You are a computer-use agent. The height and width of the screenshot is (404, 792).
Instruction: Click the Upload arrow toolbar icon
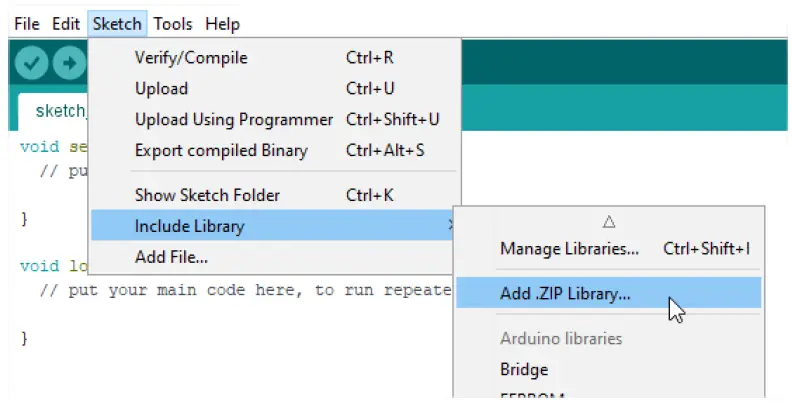coord(69,63)
